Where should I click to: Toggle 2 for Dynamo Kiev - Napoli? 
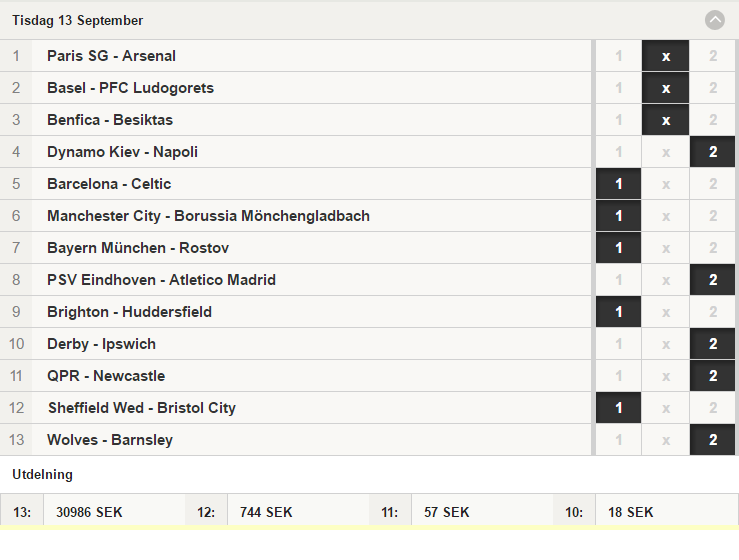(713, 152)
